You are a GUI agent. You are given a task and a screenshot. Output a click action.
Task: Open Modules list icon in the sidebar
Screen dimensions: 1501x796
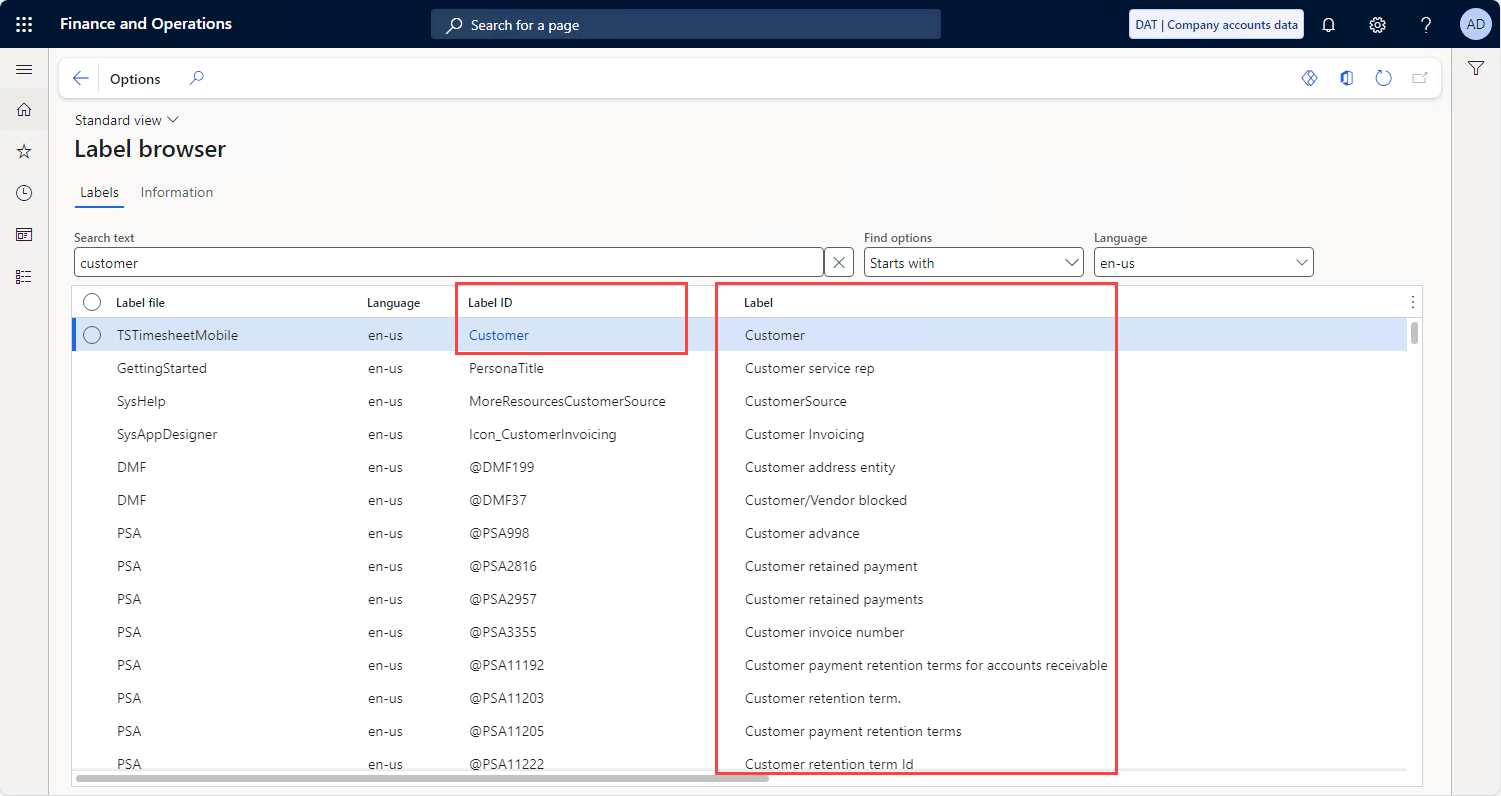24,276
